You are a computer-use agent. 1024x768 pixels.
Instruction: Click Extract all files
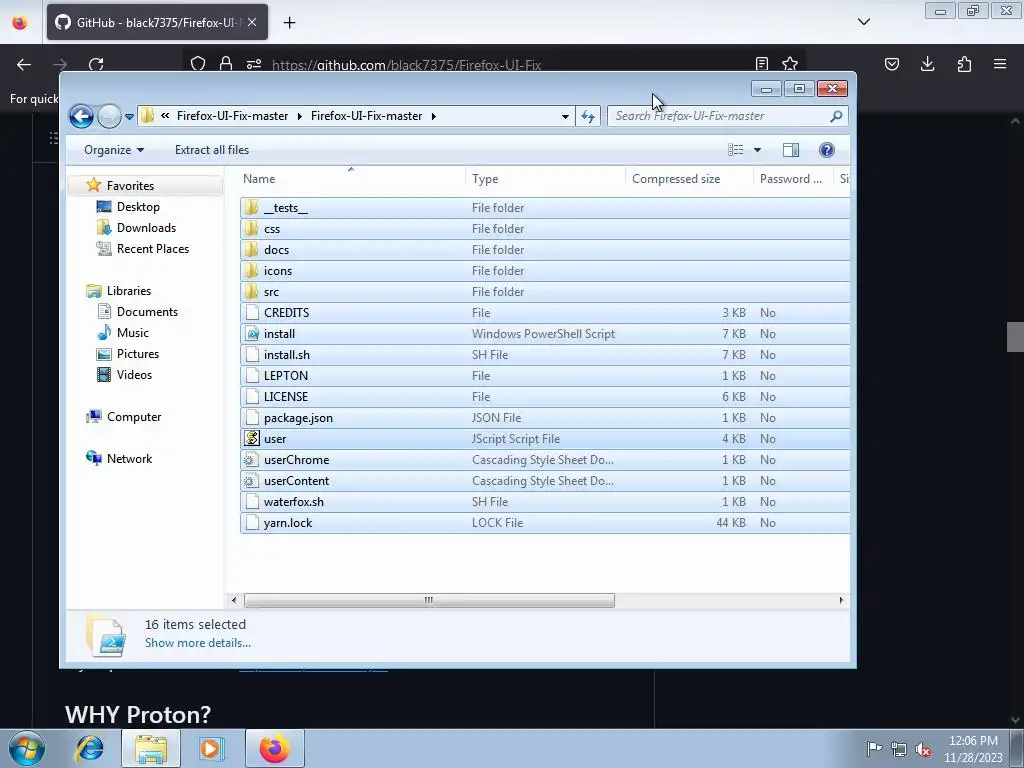click(x=212, y=150)
